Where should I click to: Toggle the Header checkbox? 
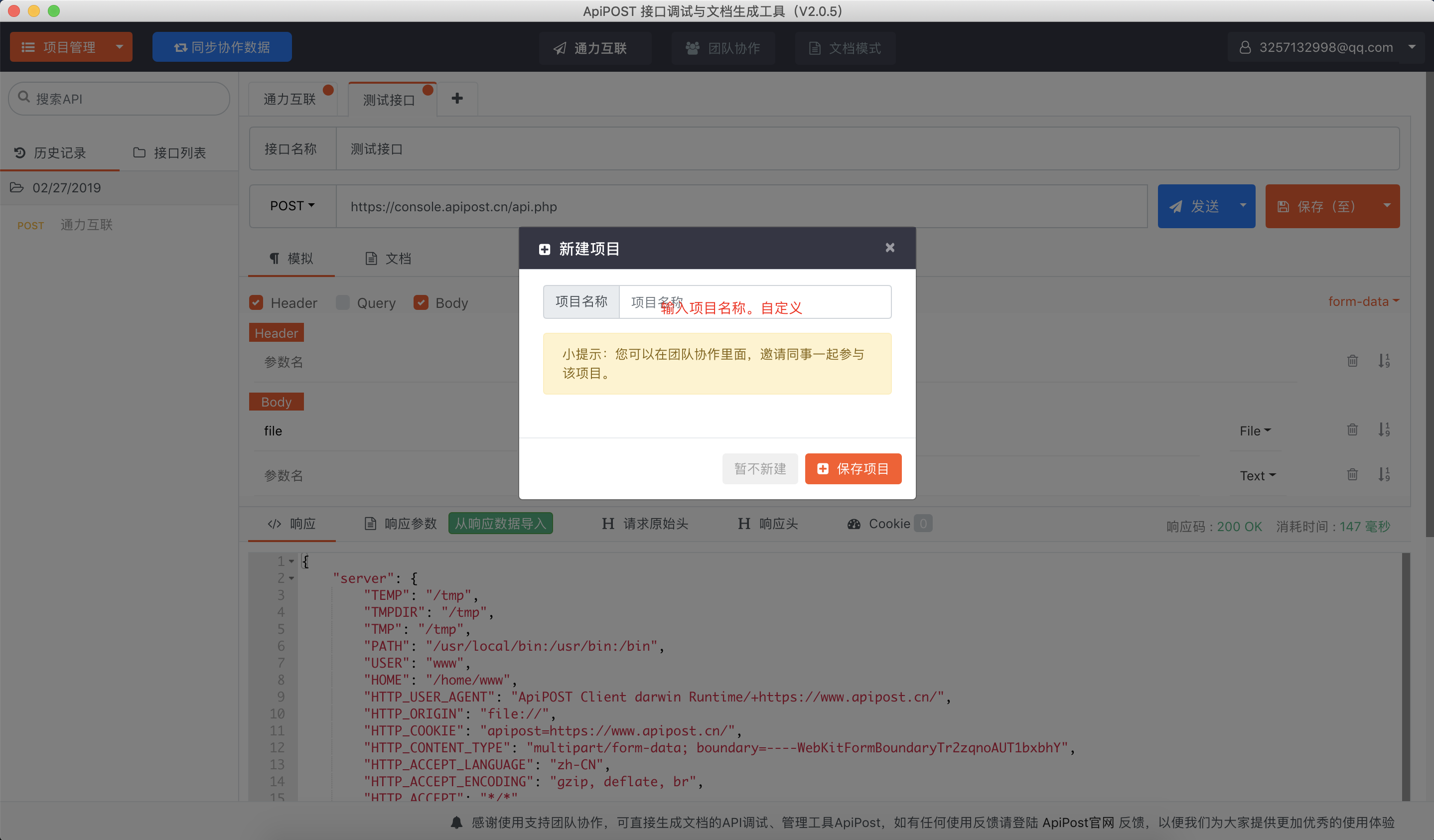pyautogui.click(x=256, y=303)
